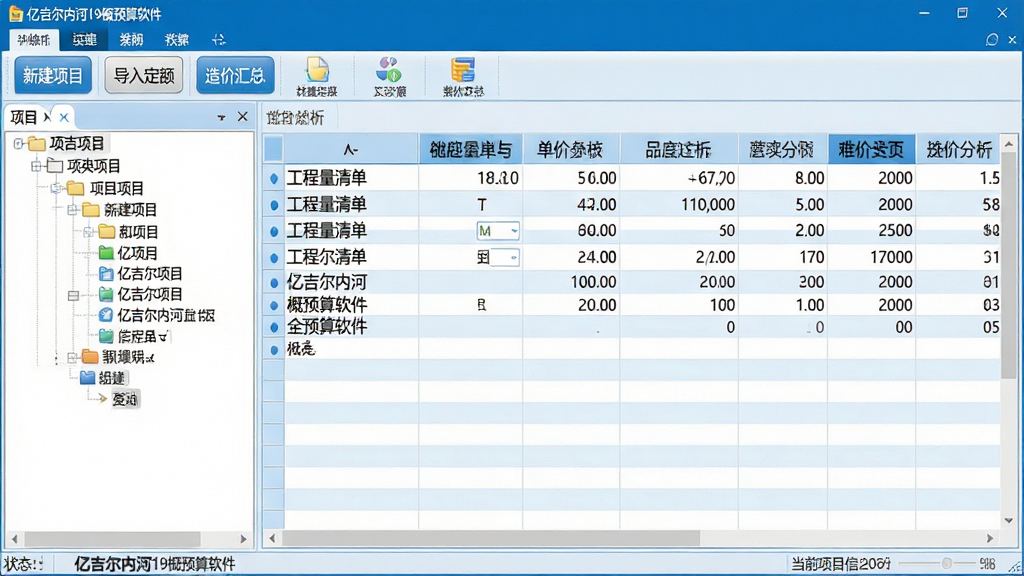Click the 导入定额 button
Viewport: 1024px width, 576px height.
click(144, 76)
